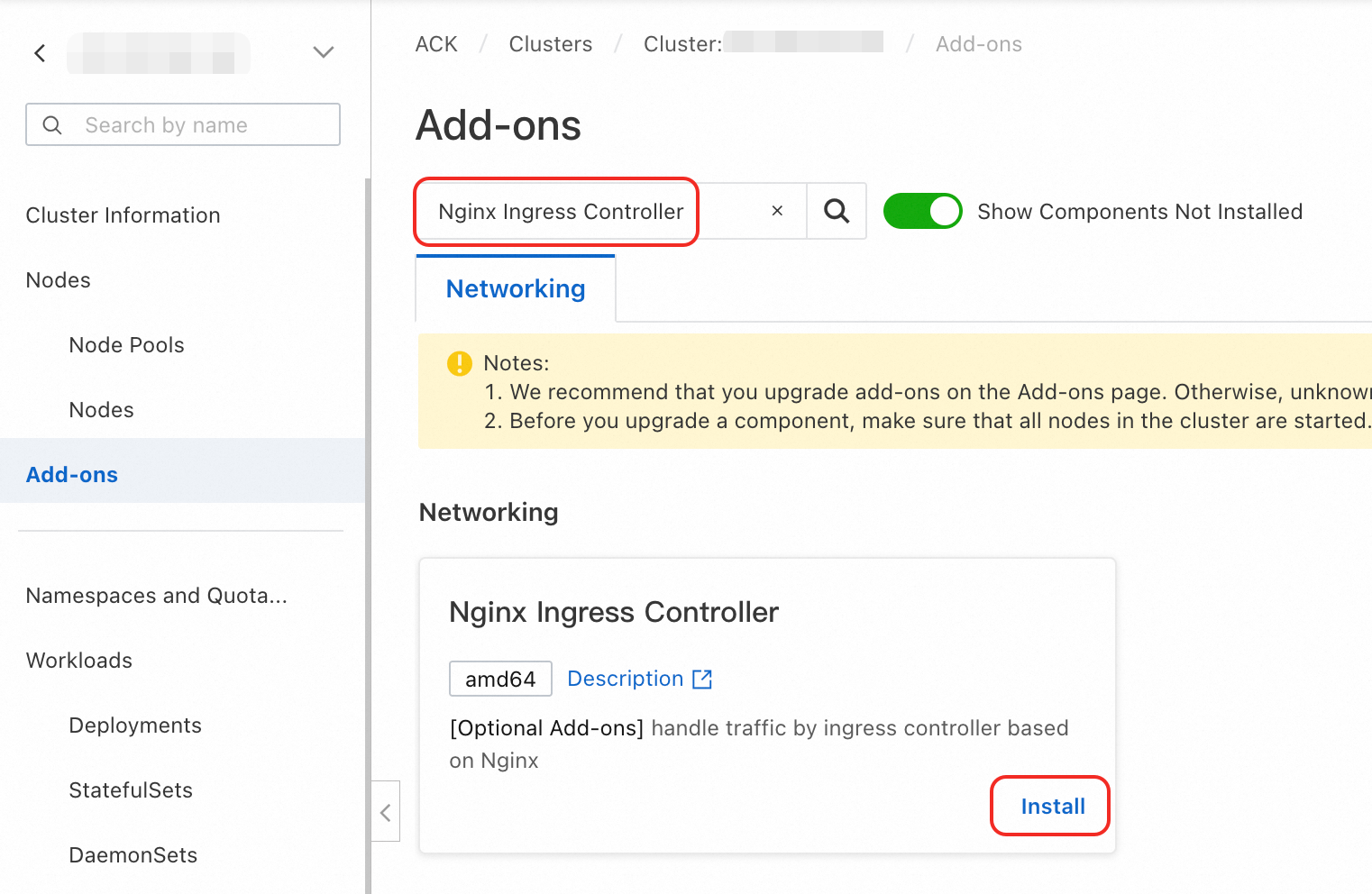Select the Networking tab

pyautogui.click(x=516, y=288)
